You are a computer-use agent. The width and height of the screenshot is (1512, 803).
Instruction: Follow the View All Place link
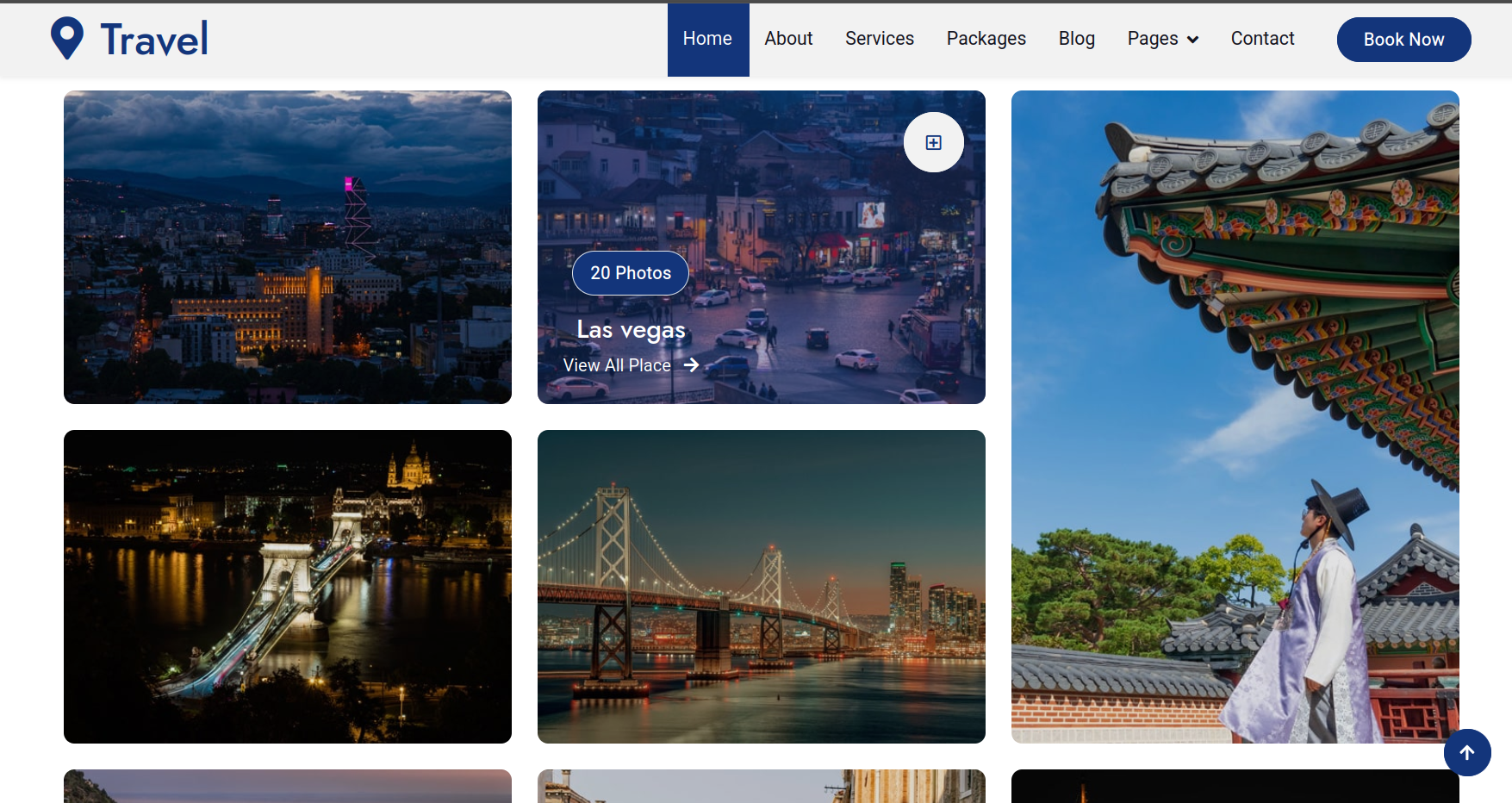click(616, 364)
